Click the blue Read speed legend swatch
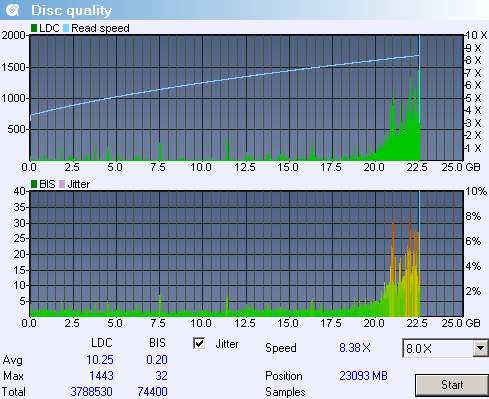 (66, 28)
